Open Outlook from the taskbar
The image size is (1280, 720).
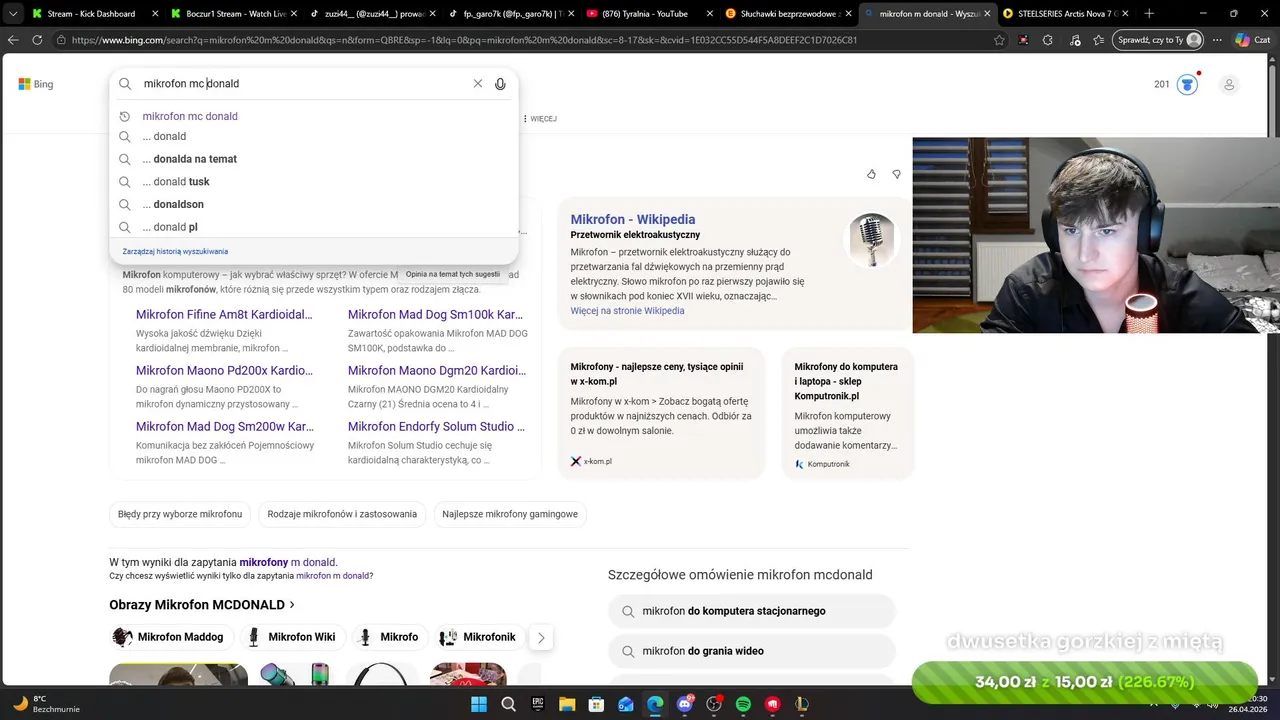[626, 704]
